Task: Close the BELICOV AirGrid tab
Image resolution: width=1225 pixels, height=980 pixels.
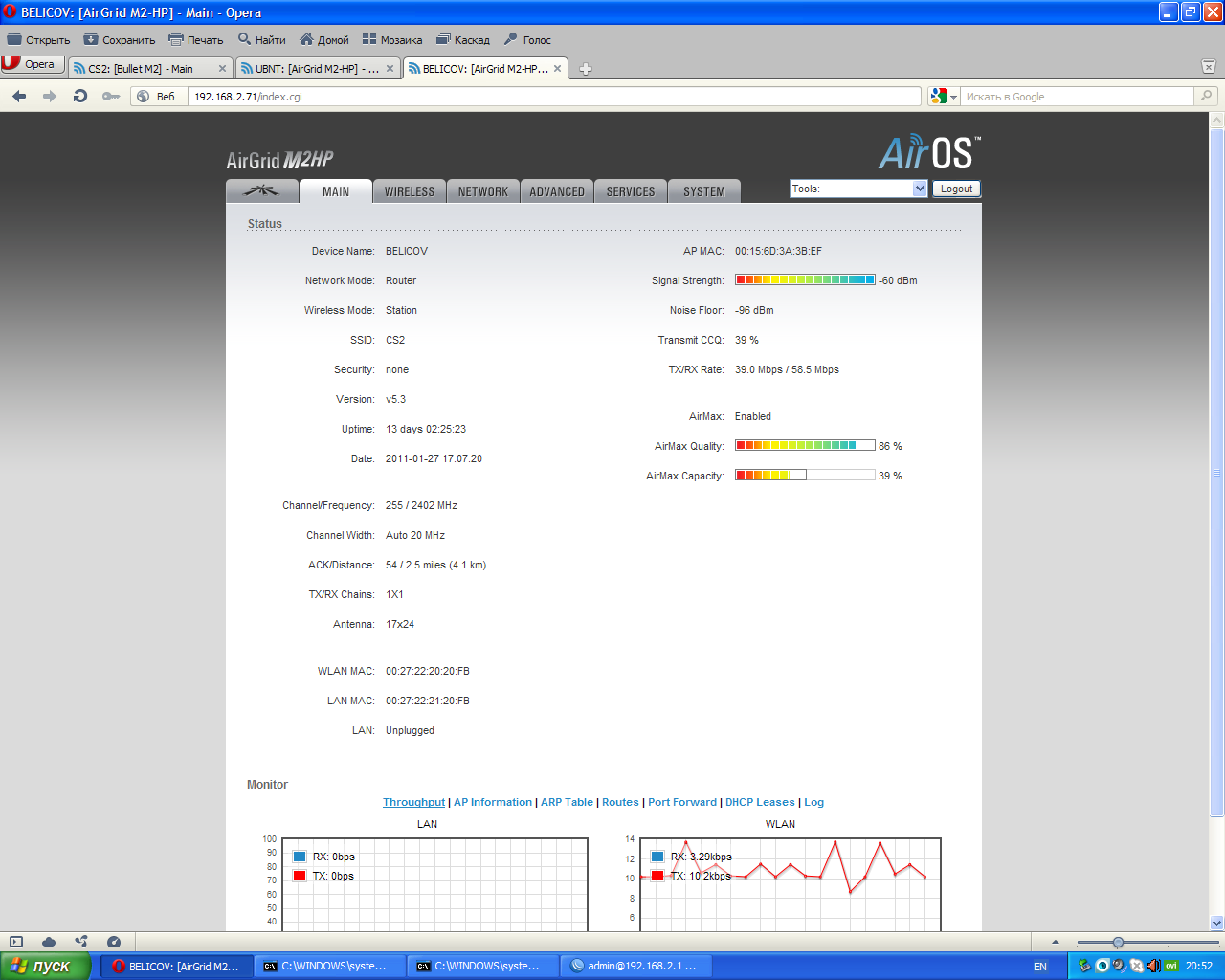Action: [557, 69]
